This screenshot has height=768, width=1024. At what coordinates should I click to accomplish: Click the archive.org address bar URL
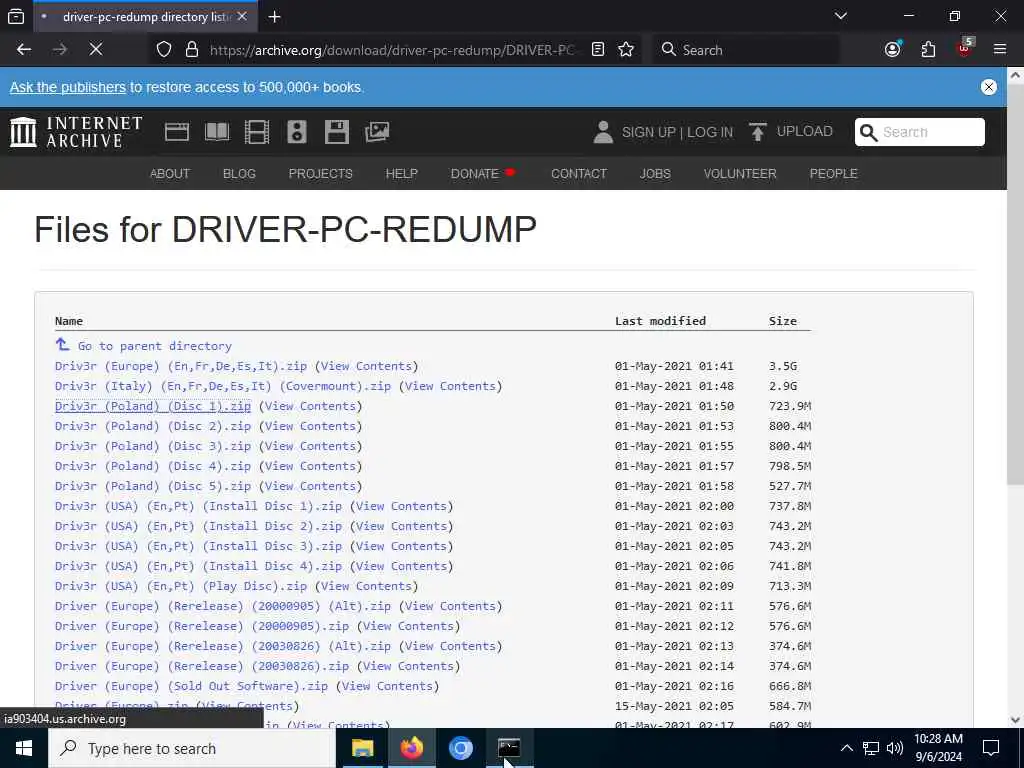tap(392, 50)
